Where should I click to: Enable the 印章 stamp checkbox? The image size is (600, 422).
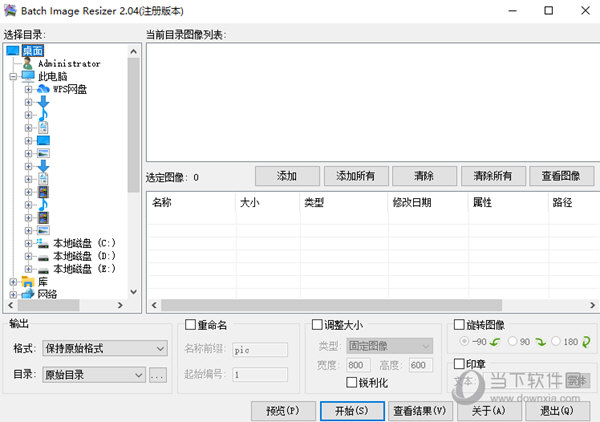459,363
